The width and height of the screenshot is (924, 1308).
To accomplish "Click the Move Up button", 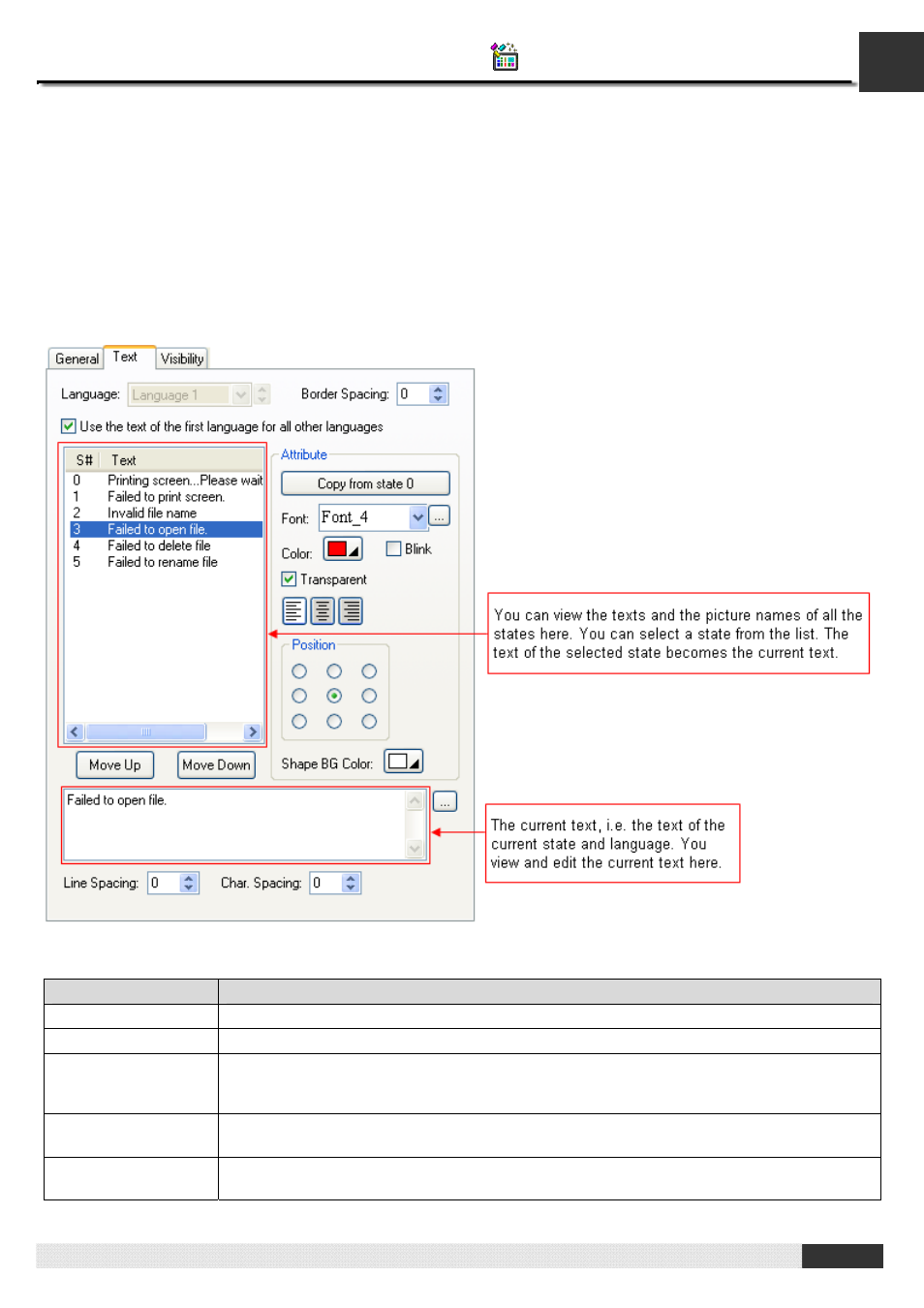I will pos(115,765).
